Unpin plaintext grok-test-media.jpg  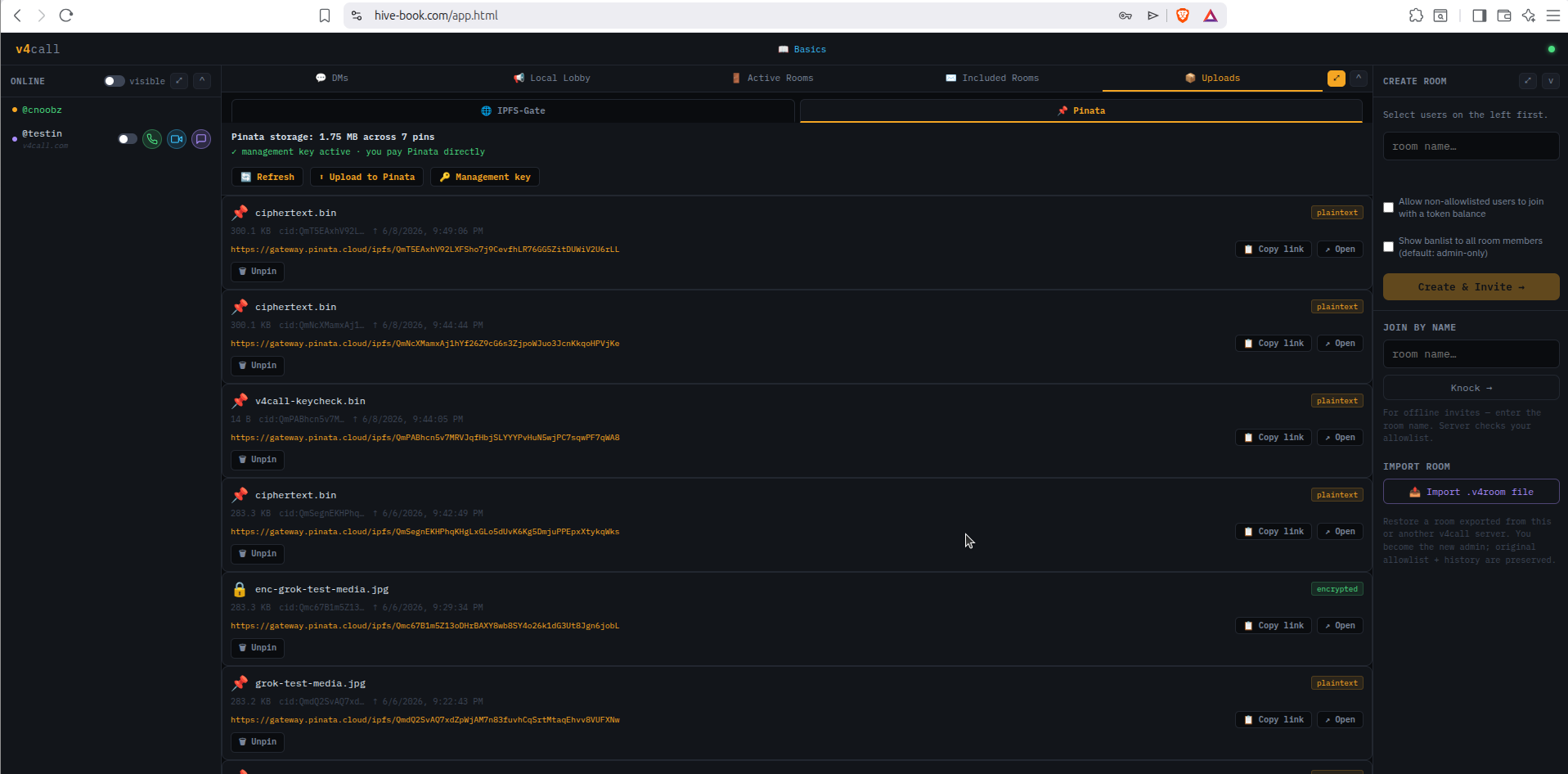258,742
